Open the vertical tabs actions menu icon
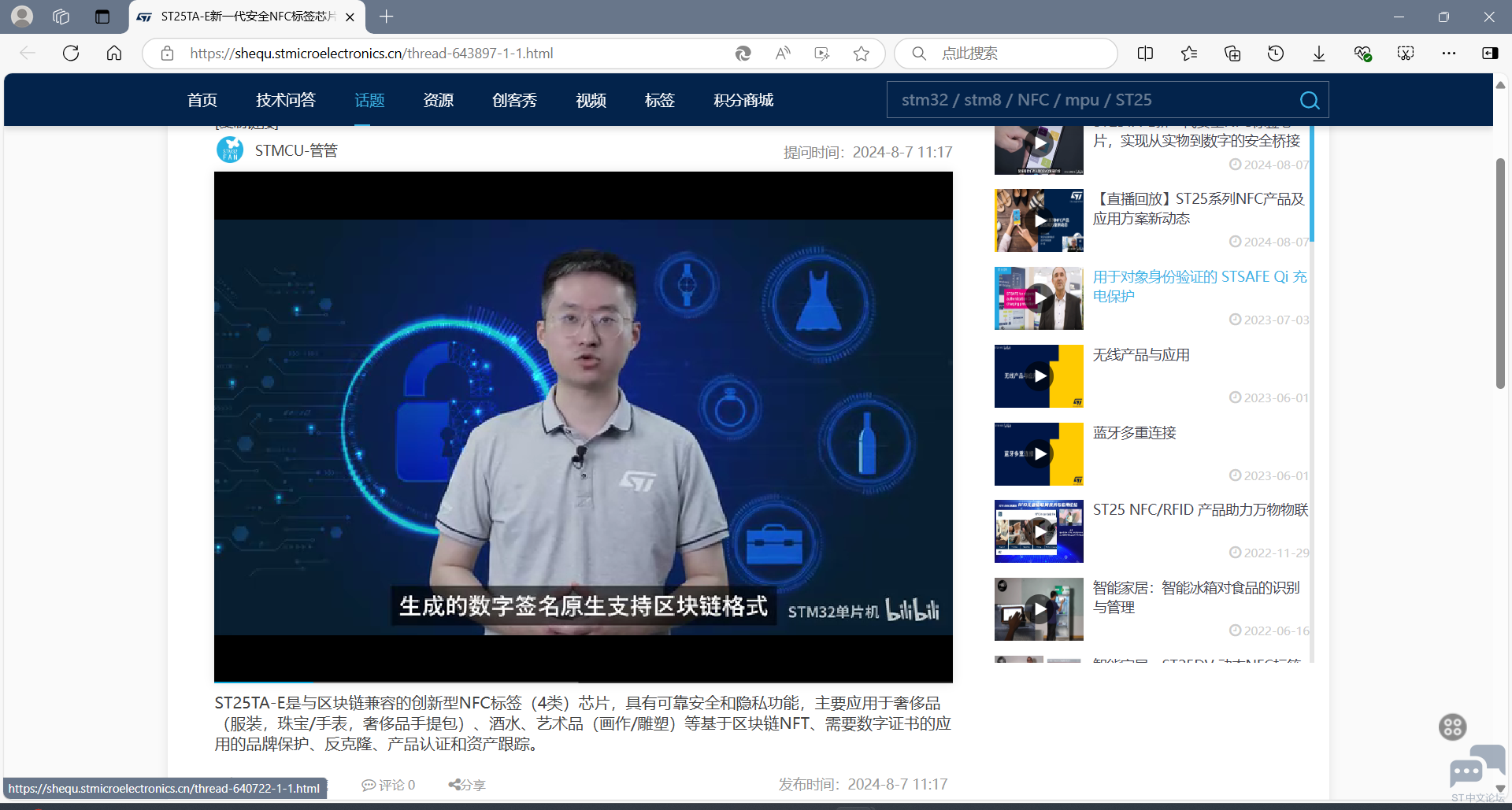Image resolution: width=1512 pixels, height=810 pixels. pos(102,17)
